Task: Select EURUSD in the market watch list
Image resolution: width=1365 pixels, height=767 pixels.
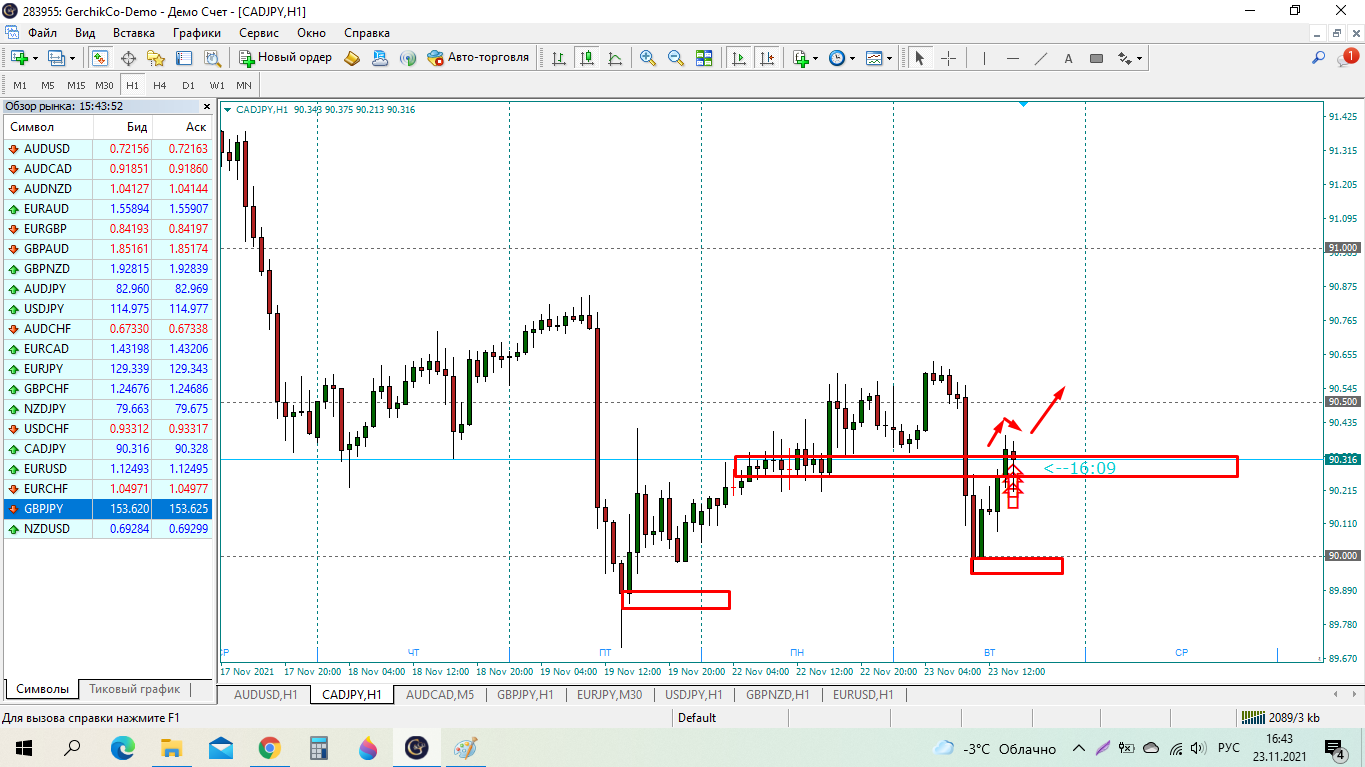Action: [46, 468]
